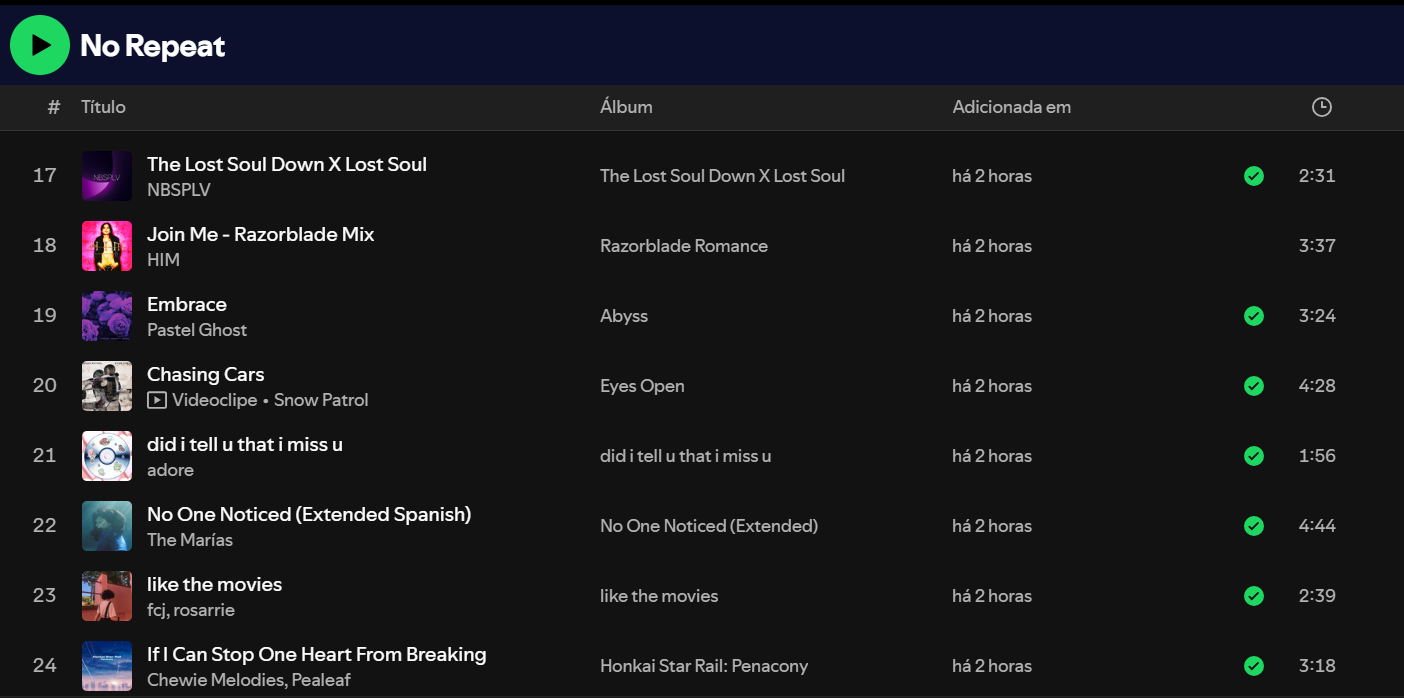Open the Razorblade Romance album link
This screenshot has height=698, width=1404.
coord(683,246)
